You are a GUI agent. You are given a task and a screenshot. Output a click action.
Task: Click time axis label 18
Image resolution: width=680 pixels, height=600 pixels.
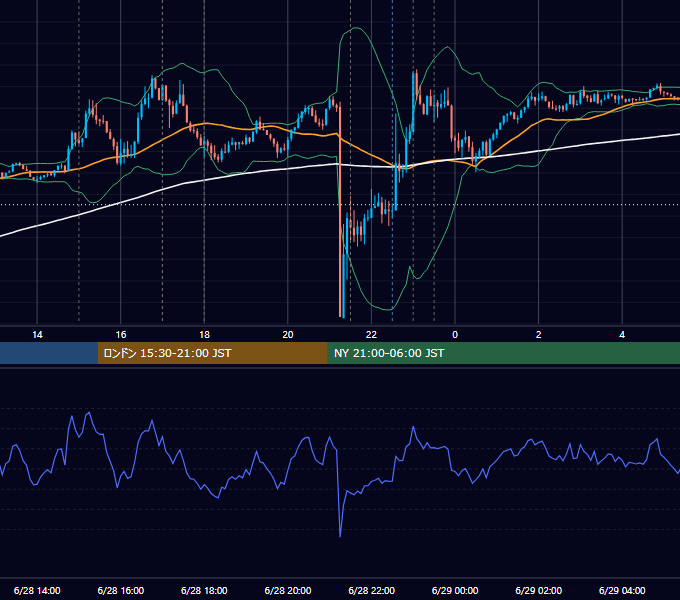click(x=204, y=335)
